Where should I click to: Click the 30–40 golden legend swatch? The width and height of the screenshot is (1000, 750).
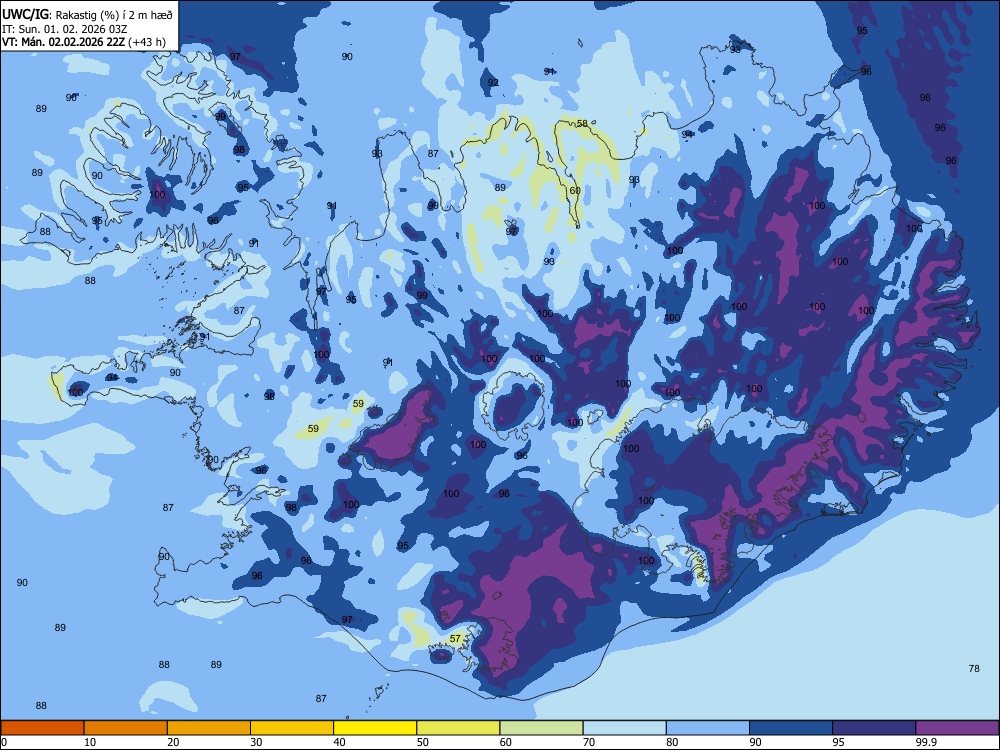click(x=292, y=728)
